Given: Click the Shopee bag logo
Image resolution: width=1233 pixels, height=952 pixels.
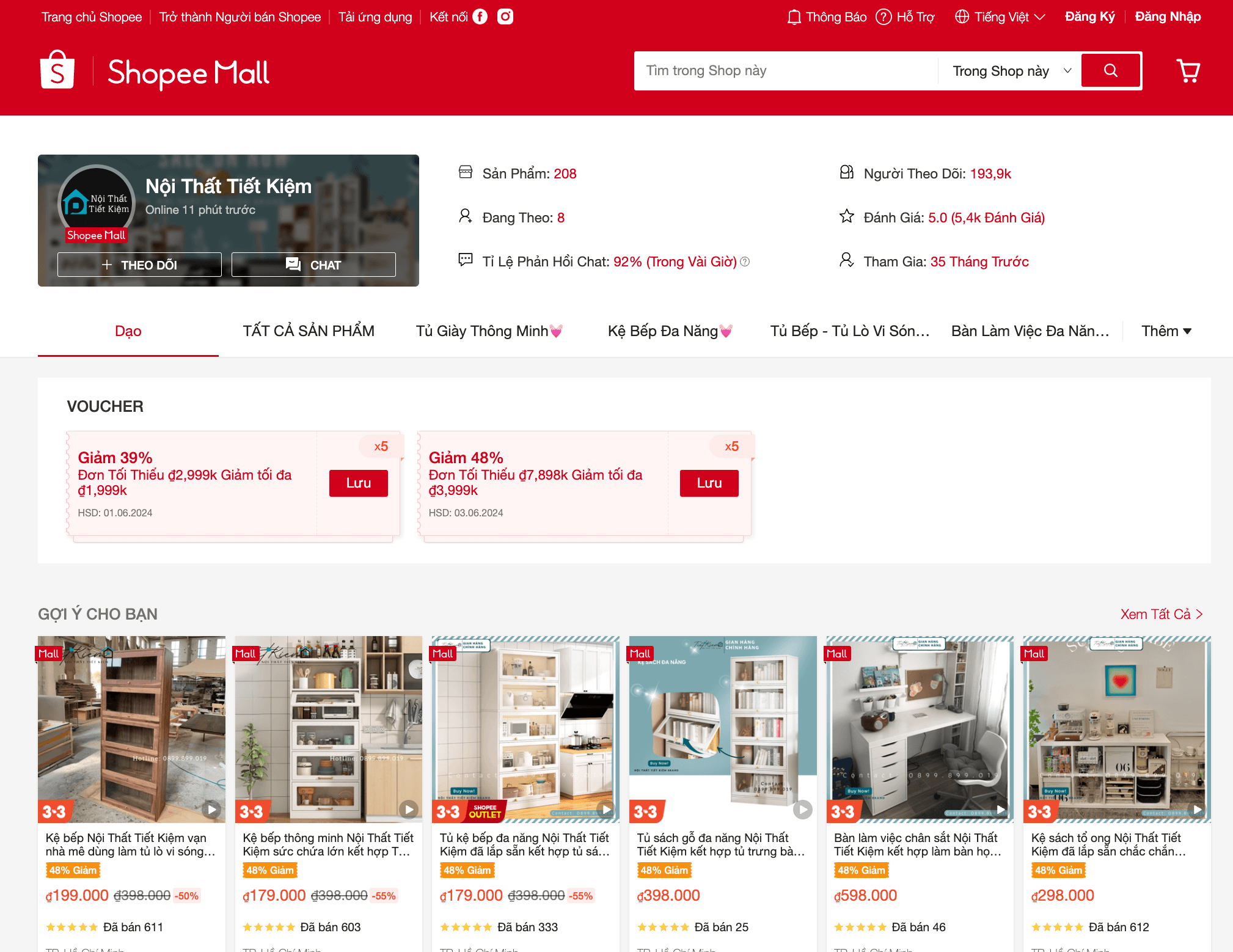Looking at the screenshot, I should [x=57, y=71].
